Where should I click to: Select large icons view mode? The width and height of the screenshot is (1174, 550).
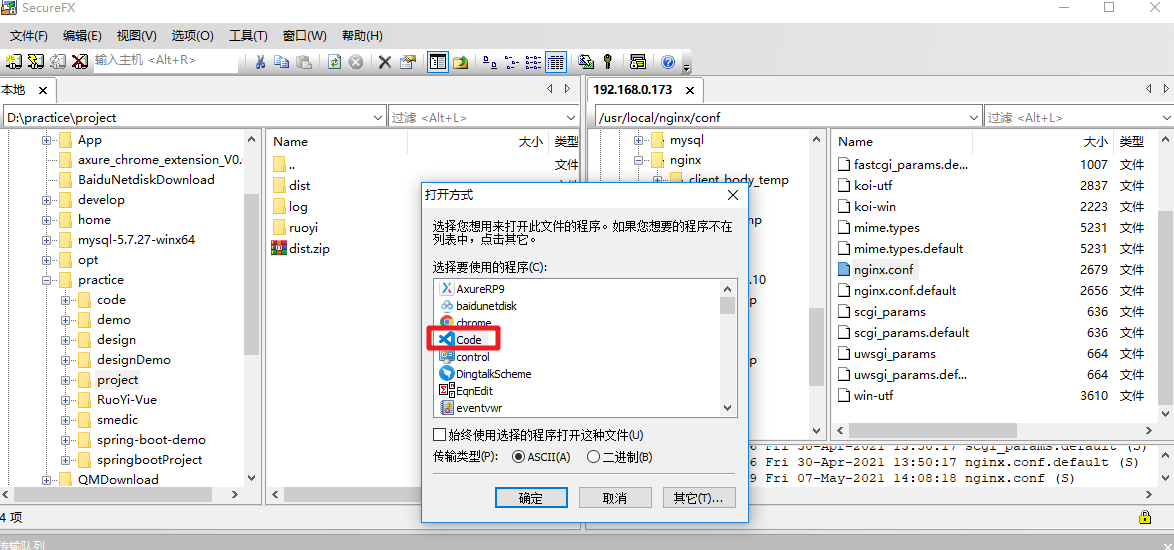pos(490,62)
